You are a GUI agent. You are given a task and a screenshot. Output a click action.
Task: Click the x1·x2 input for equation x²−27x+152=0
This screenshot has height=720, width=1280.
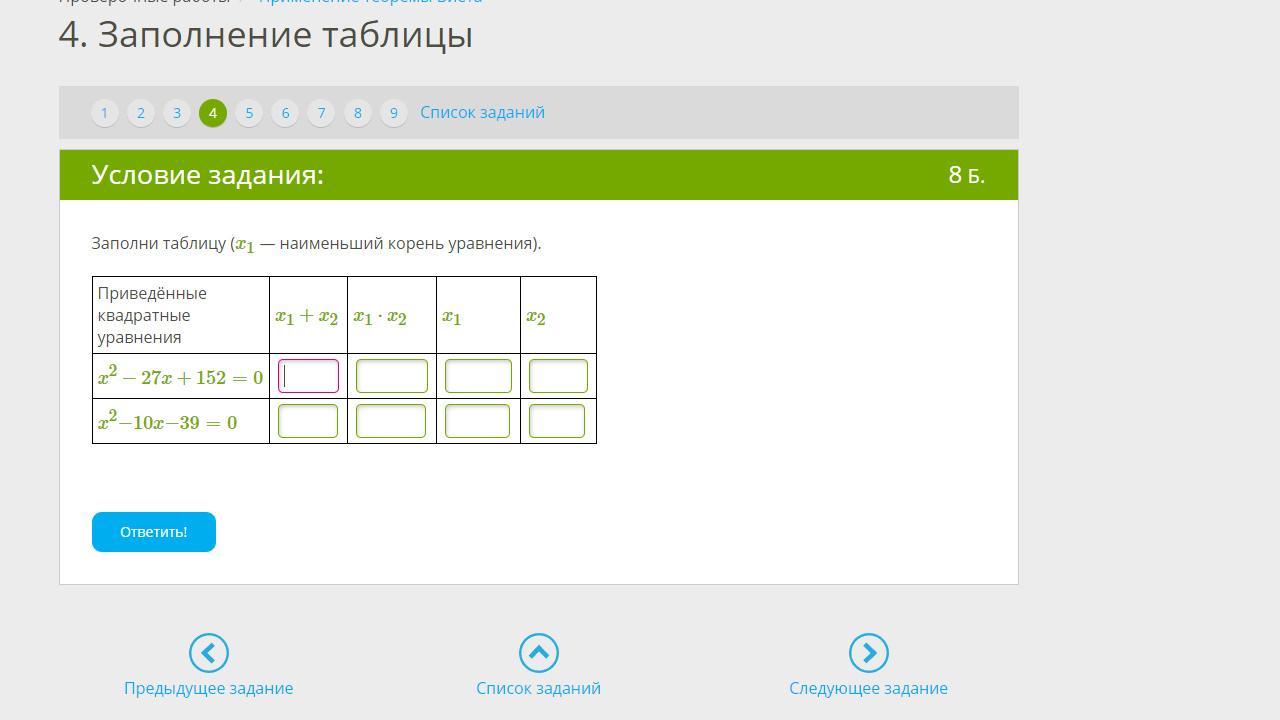tap(391, 376)
